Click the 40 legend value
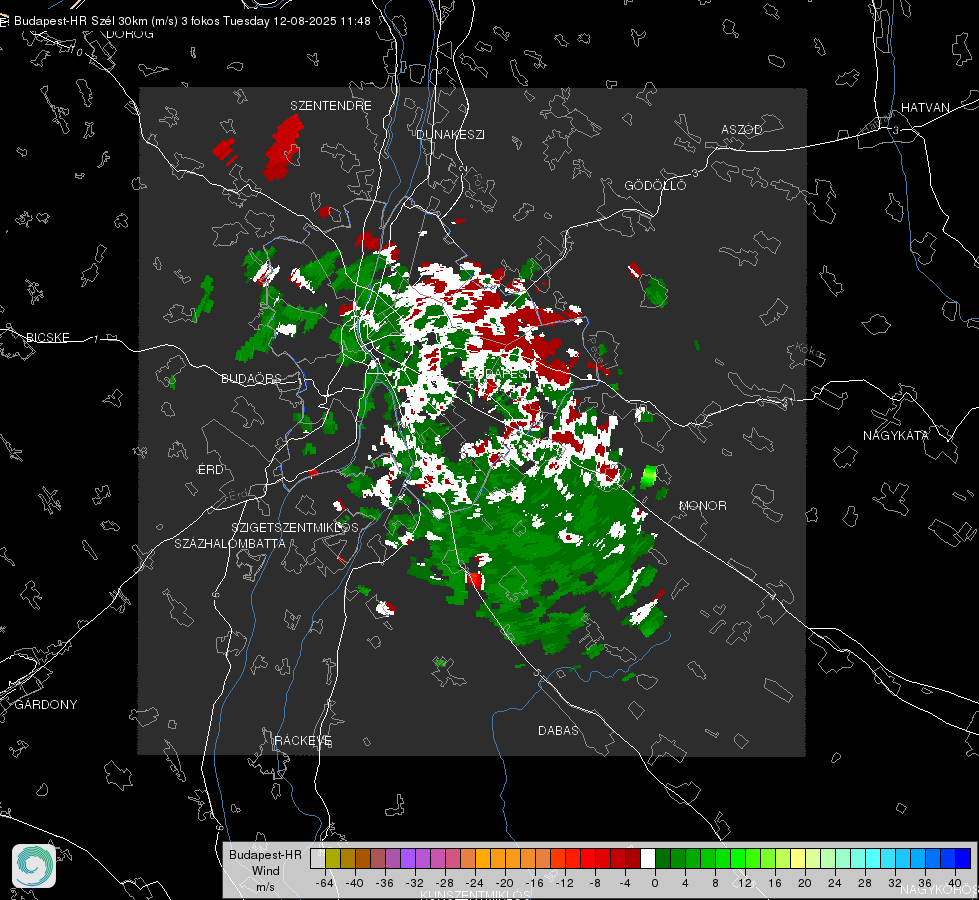979x900 pixels. coord(955,883)
